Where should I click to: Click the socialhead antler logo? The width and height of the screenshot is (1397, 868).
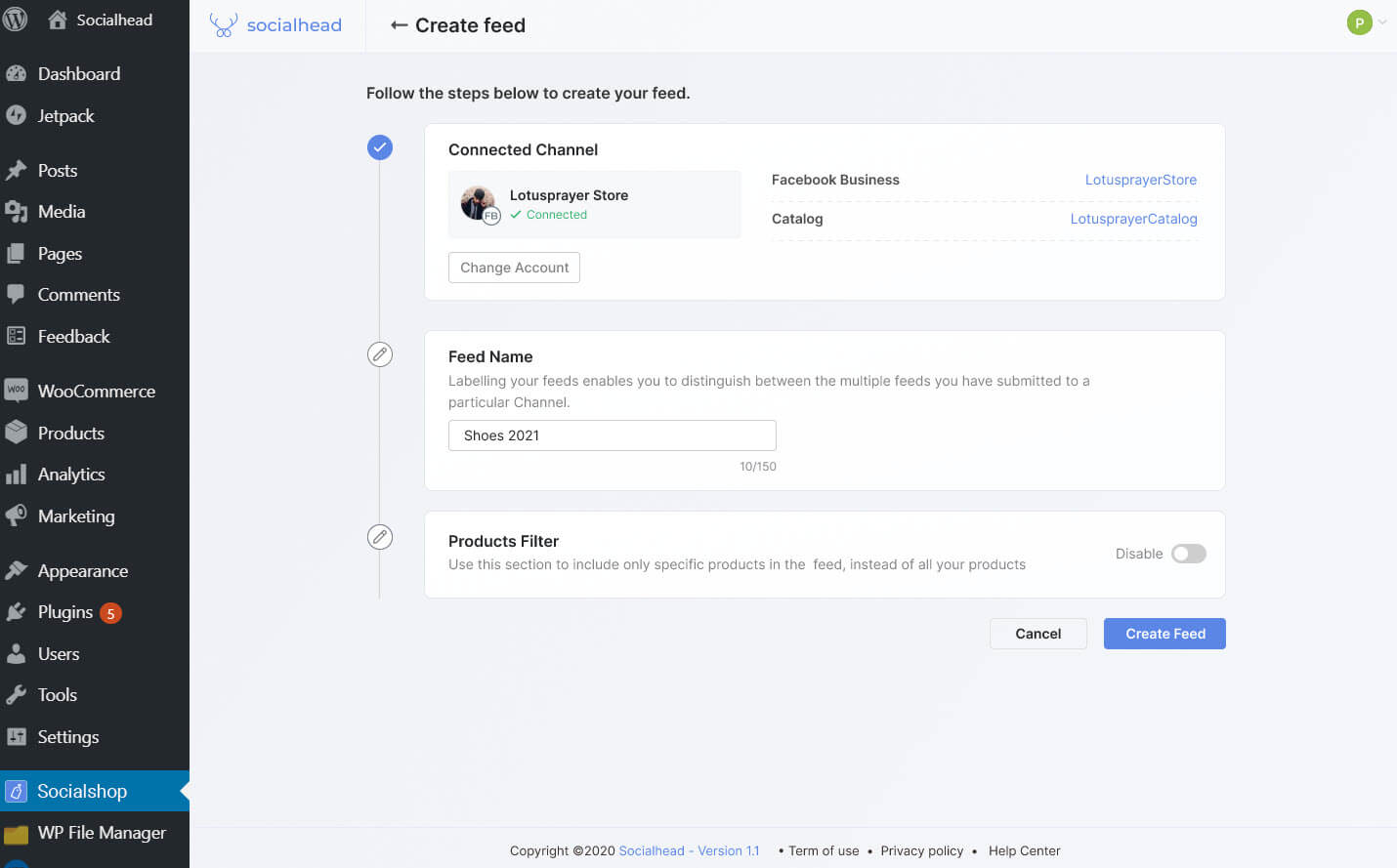click(224, 25)
